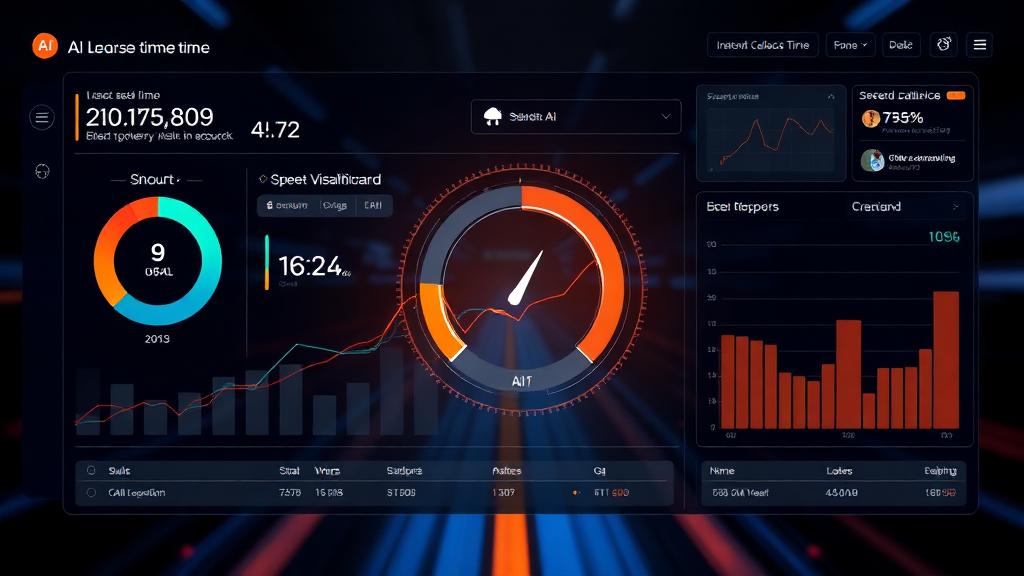The image size is (1024, 576).
Task: Click the Speet Visalficard heading
Action: (x=325, y=179)
